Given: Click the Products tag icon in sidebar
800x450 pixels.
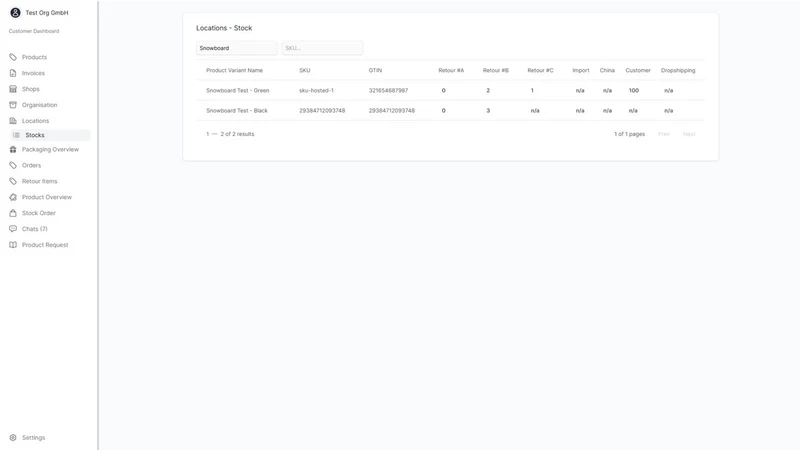Looking at the screenshot, I should pyautogui.click(x=13, y=57).
